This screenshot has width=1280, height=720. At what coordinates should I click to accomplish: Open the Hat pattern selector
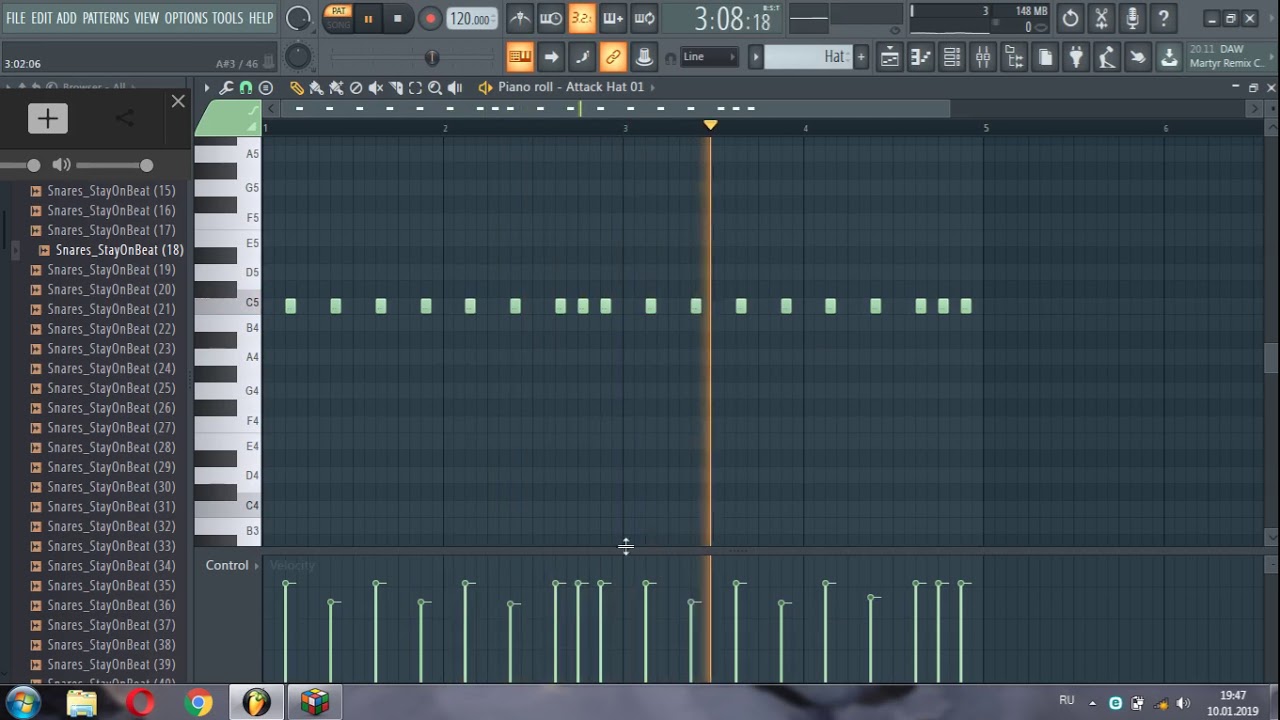click(x=808, y=57)
